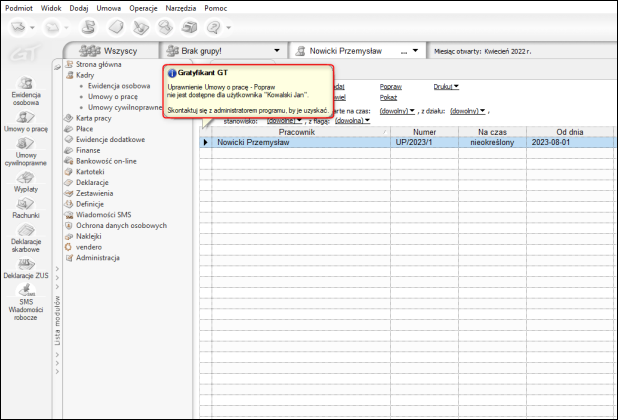Open the Umowy cywilnoprawne sidebar module
Screen dimensions: 618x420
26,152
